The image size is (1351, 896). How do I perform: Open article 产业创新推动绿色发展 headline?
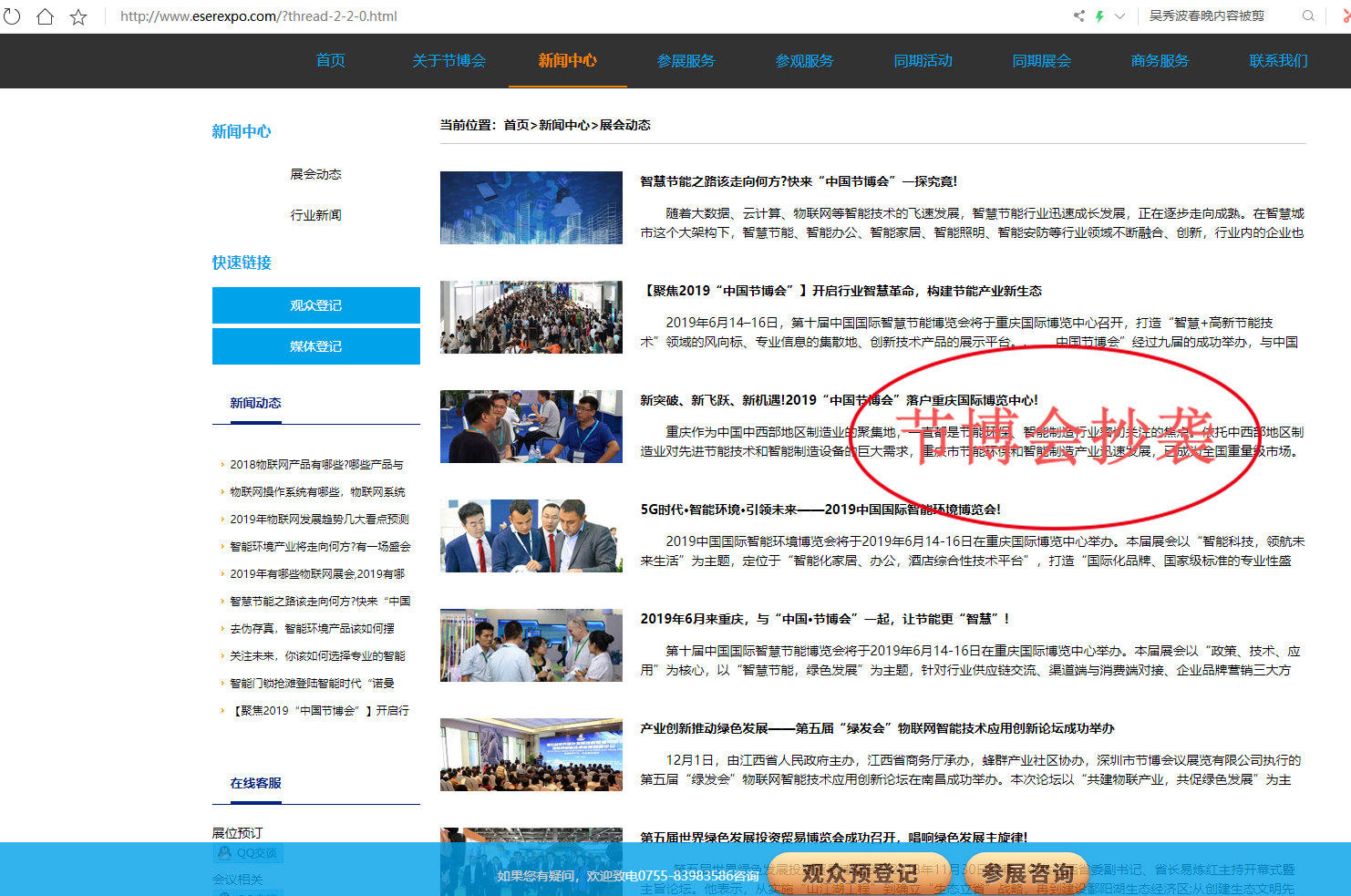(x=877, y=728)
